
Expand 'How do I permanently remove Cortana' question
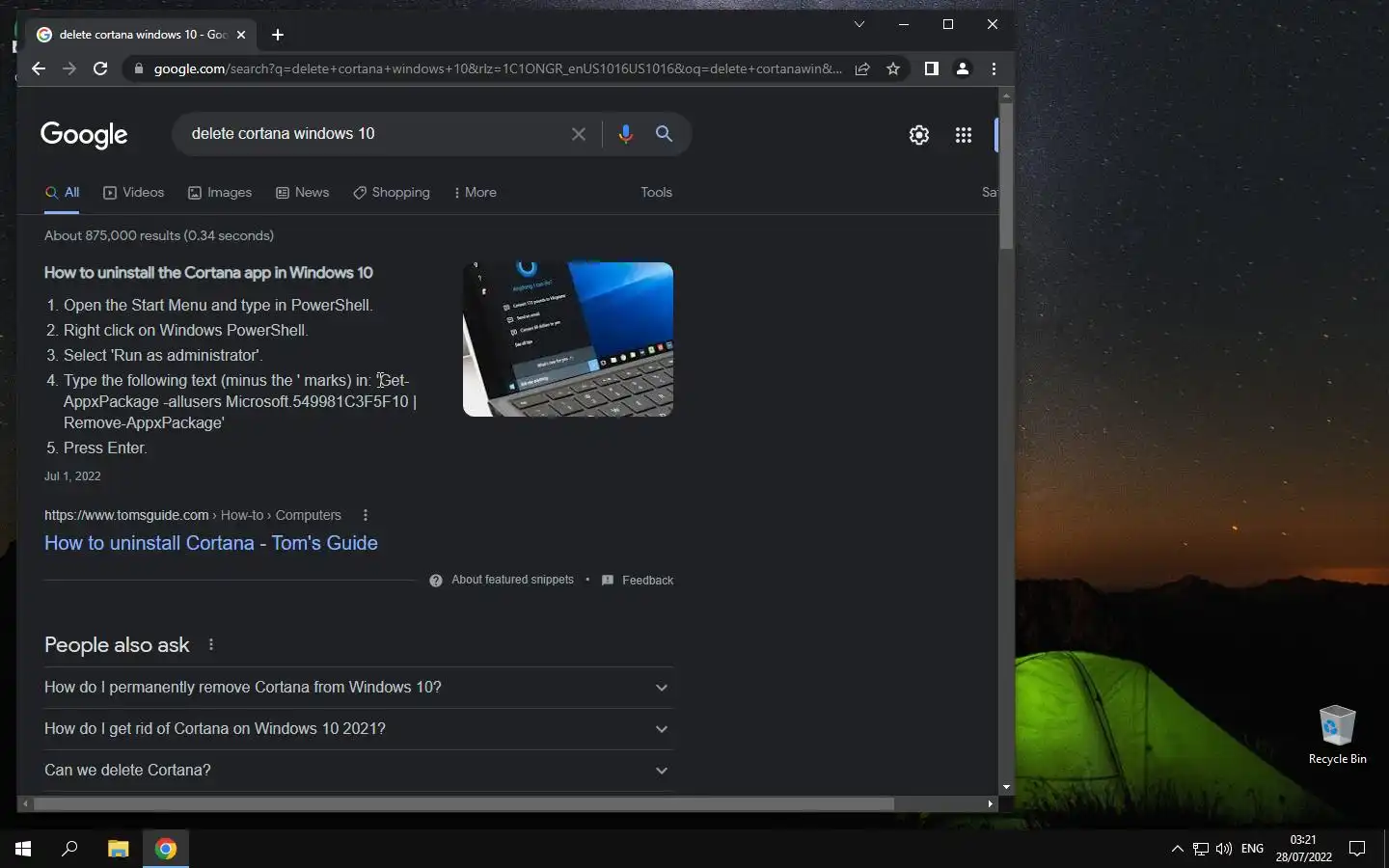359,688
